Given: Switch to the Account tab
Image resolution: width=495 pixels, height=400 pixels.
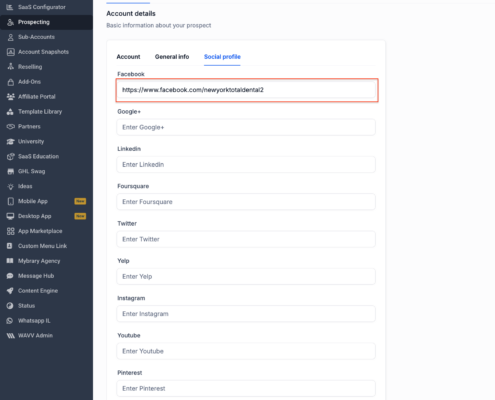Looking at the screenshot, I should coord(128,57).
